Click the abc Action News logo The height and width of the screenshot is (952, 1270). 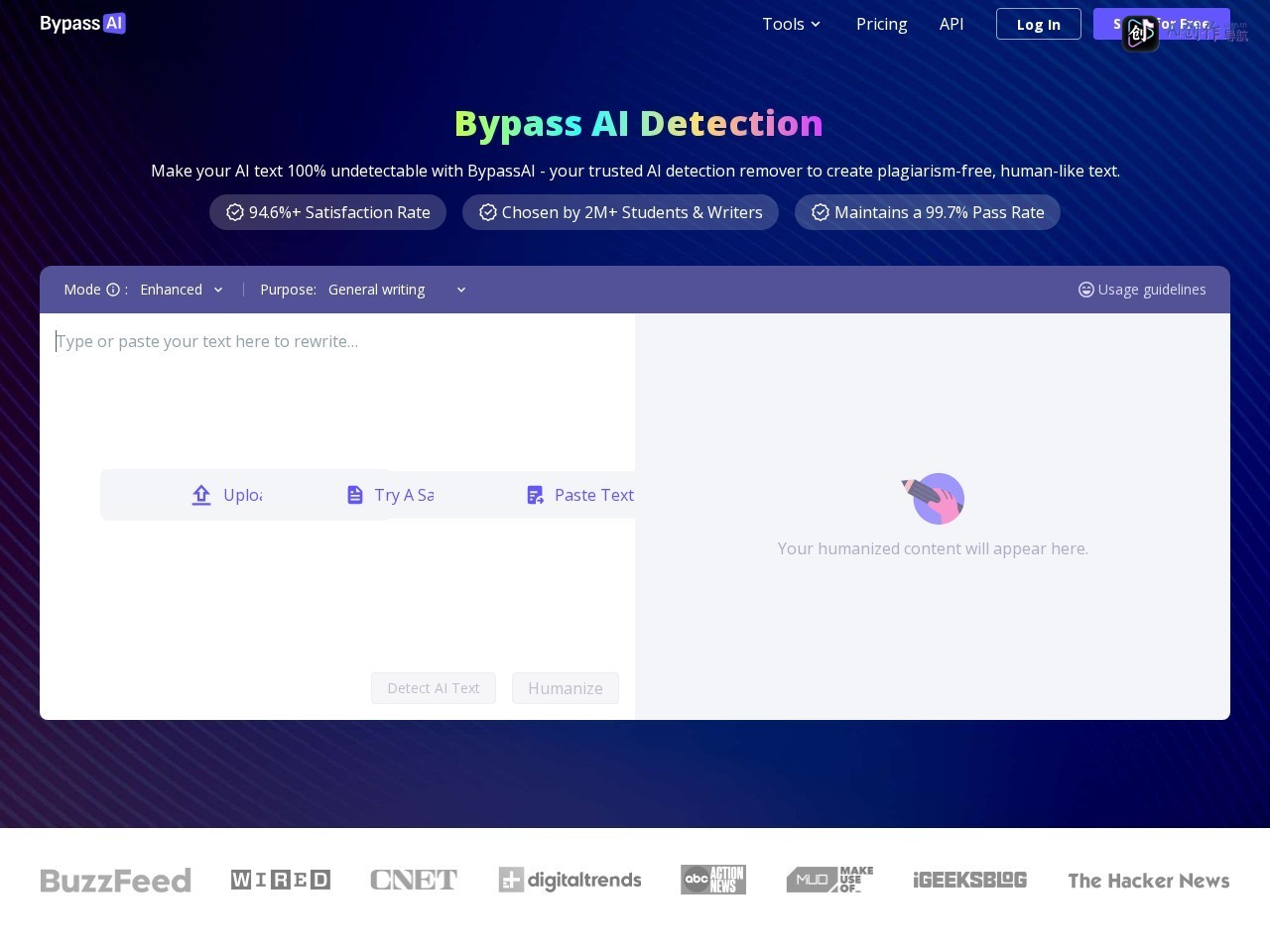click(x=712, y=880)
